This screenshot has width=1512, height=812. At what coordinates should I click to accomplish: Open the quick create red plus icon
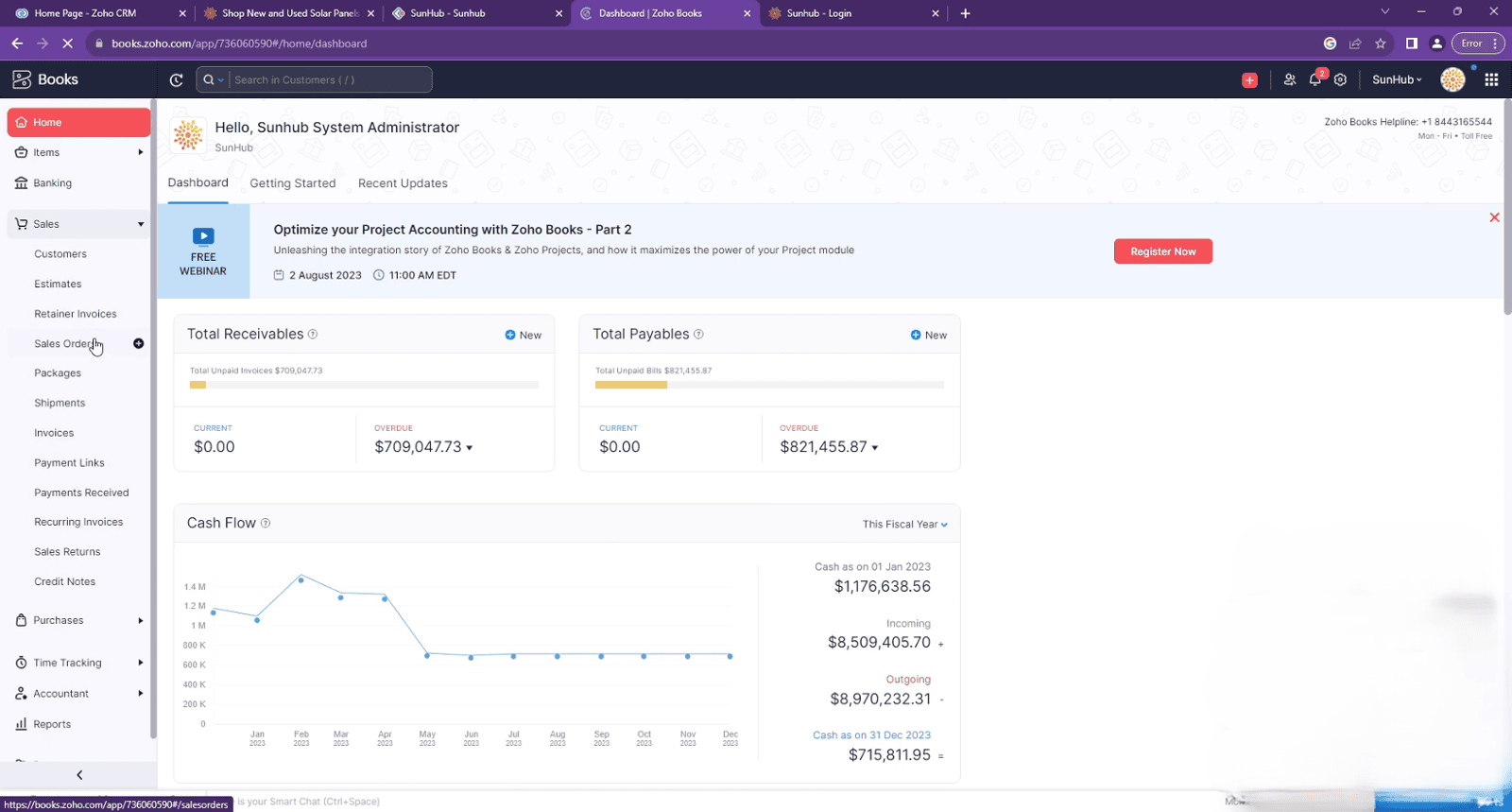point(1249,80)
